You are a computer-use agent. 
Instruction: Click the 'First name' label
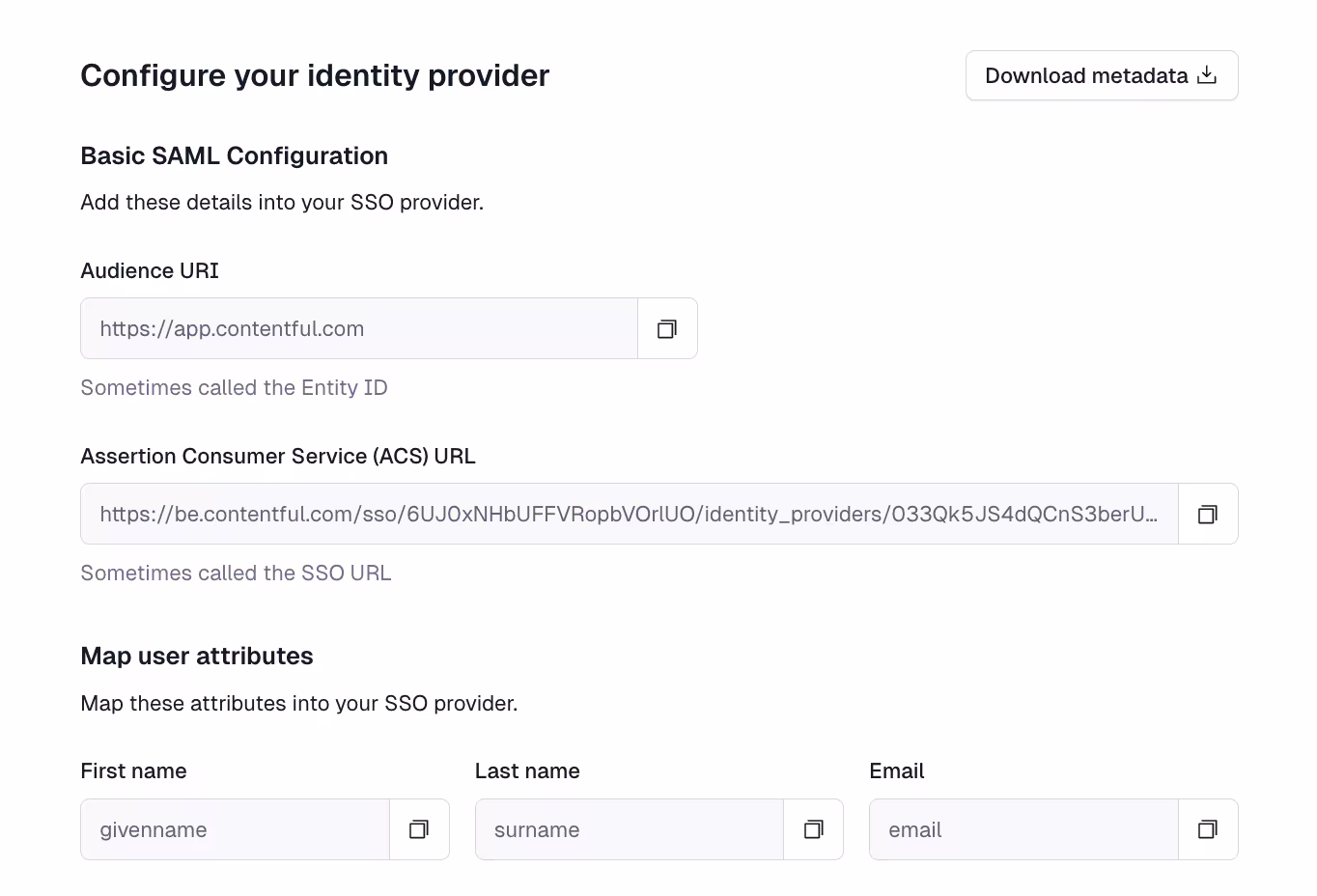(134, 770)
